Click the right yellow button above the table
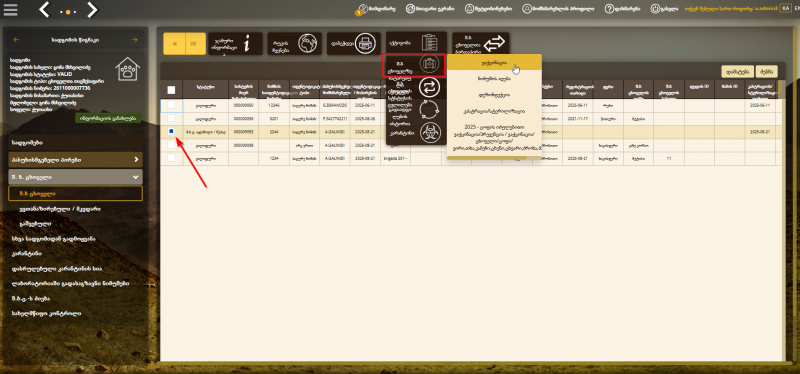The image size is (800, 374). (x=767, y=71)
